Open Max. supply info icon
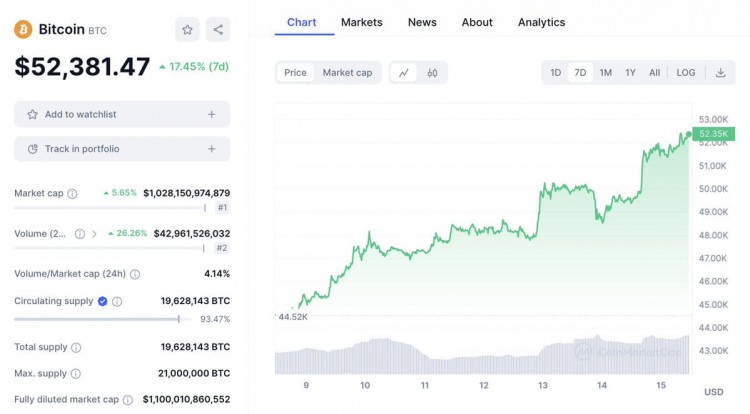This screenshot has height=414, width=750. pos(76,374)
